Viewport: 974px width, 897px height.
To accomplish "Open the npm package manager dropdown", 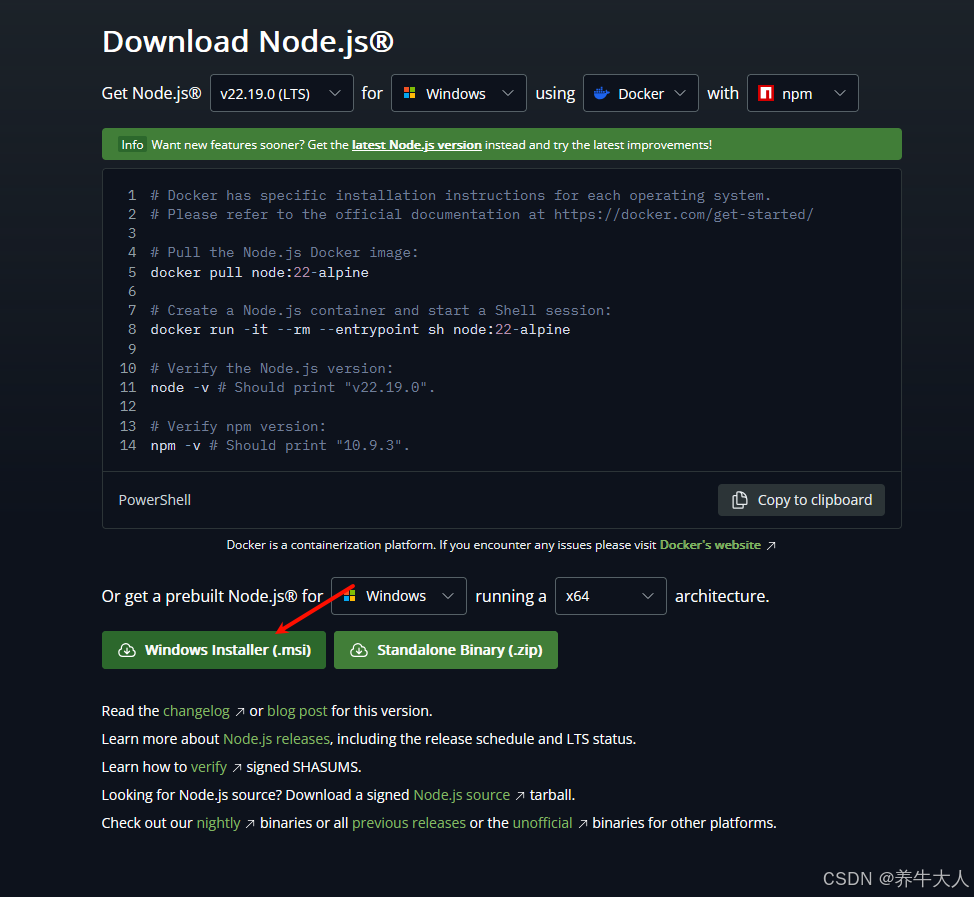I will click(803, 93).
